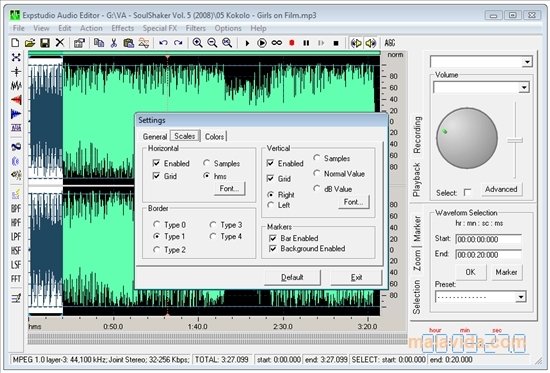This screenshot has height=373, width=550.
Task: Copy selection using the copy icon
Action: [99, 43]
